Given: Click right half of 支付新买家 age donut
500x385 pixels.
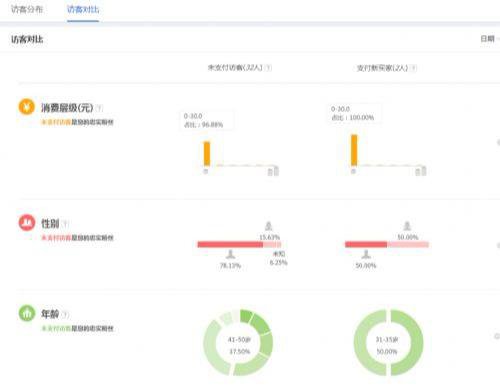Looking at the screenshot, I should pyautogui.click(x=417, y=342).
